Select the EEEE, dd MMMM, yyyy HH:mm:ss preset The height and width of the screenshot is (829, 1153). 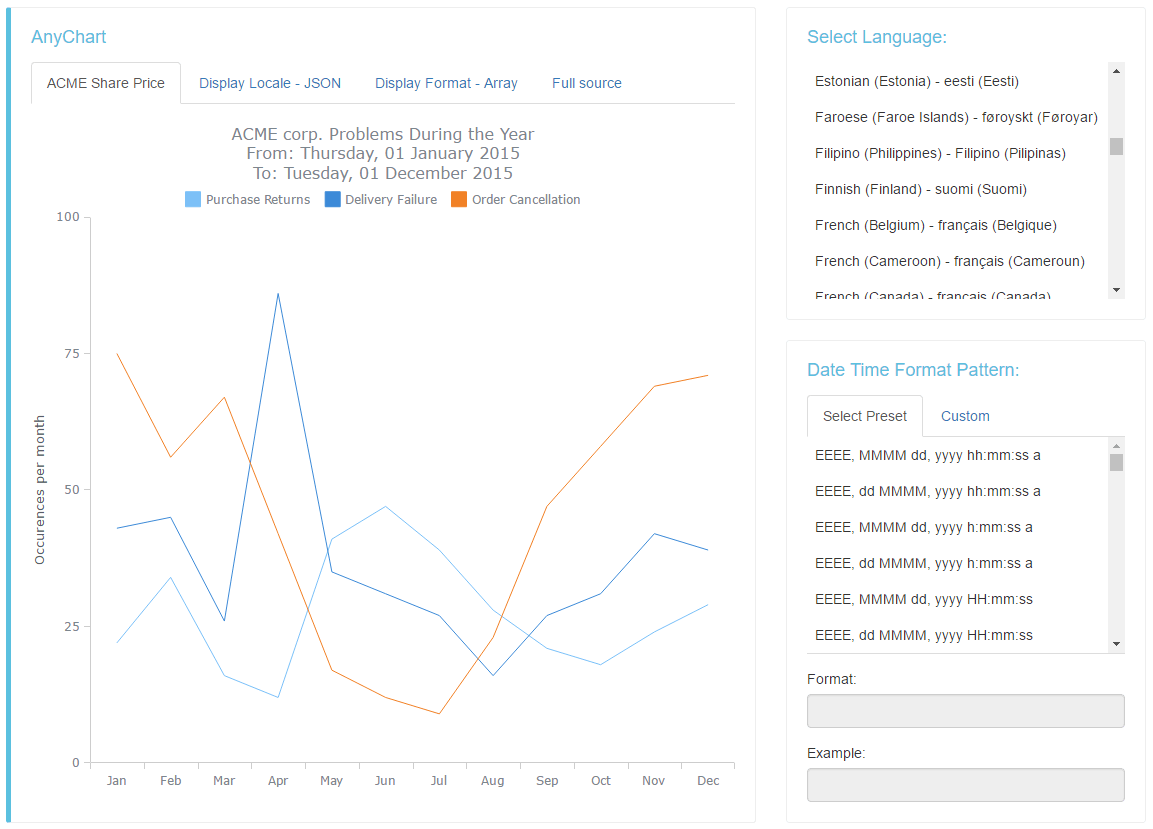tap(929, 635)
